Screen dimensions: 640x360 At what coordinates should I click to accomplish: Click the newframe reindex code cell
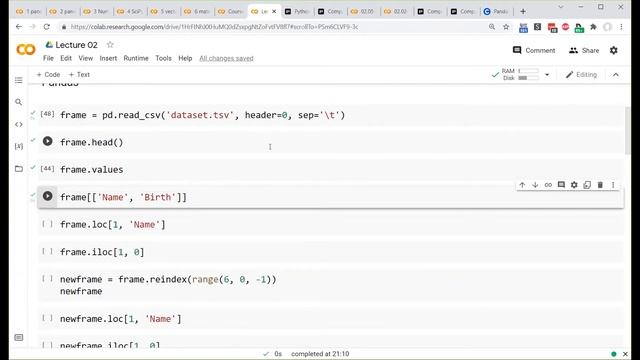coord(331,285)
